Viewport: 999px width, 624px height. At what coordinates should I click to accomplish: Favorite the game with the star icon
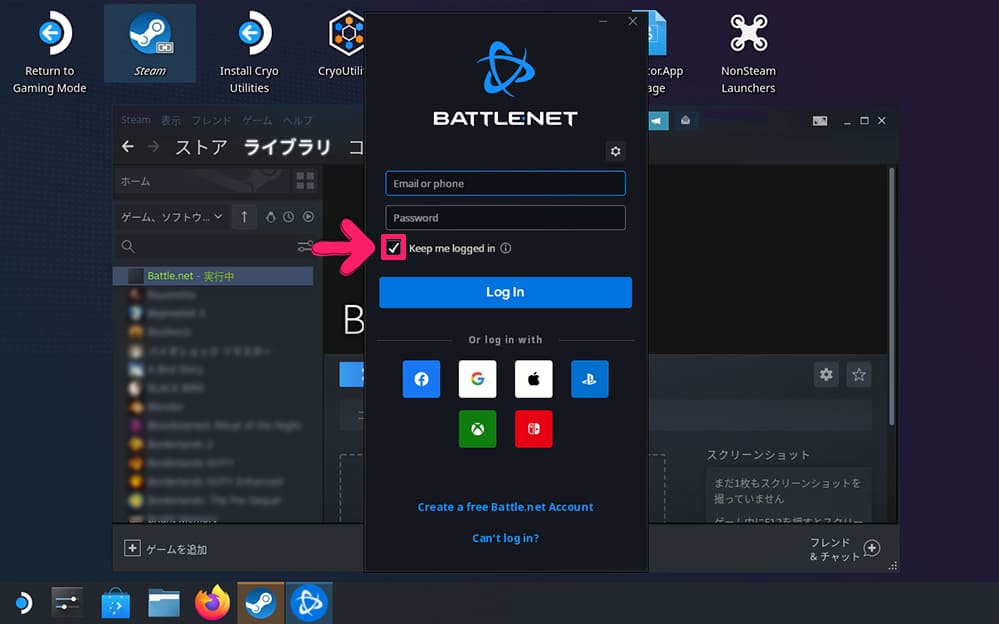coord(859,374)
